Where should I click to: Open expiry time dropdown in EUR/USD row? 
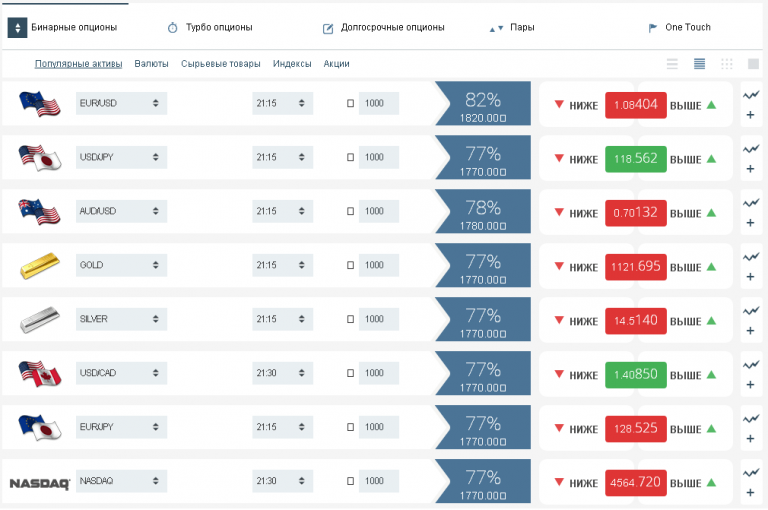click(283, 103)
